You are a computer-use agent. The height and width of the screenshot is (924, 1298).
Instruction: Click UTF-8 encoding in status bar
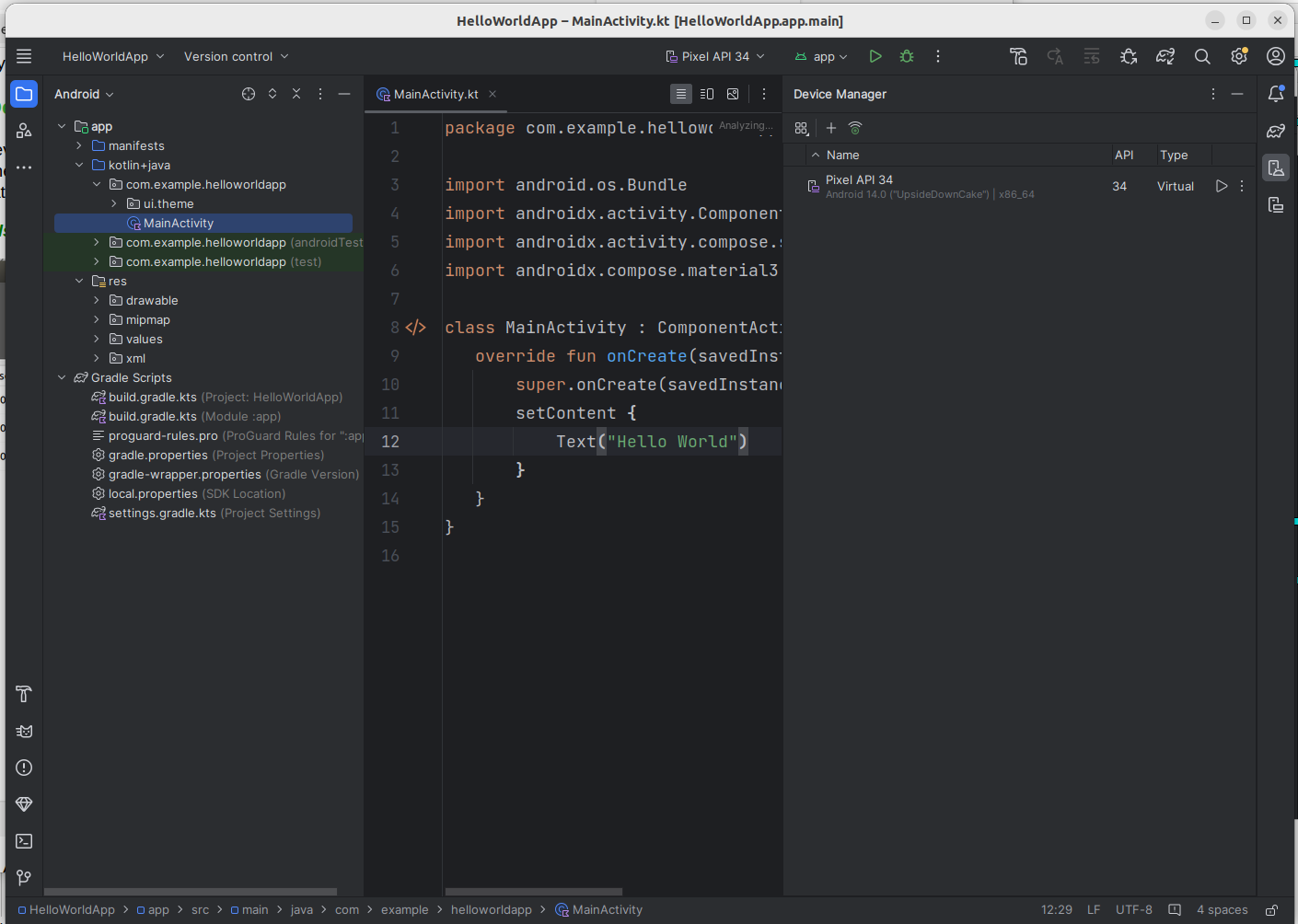point(1134,910)
